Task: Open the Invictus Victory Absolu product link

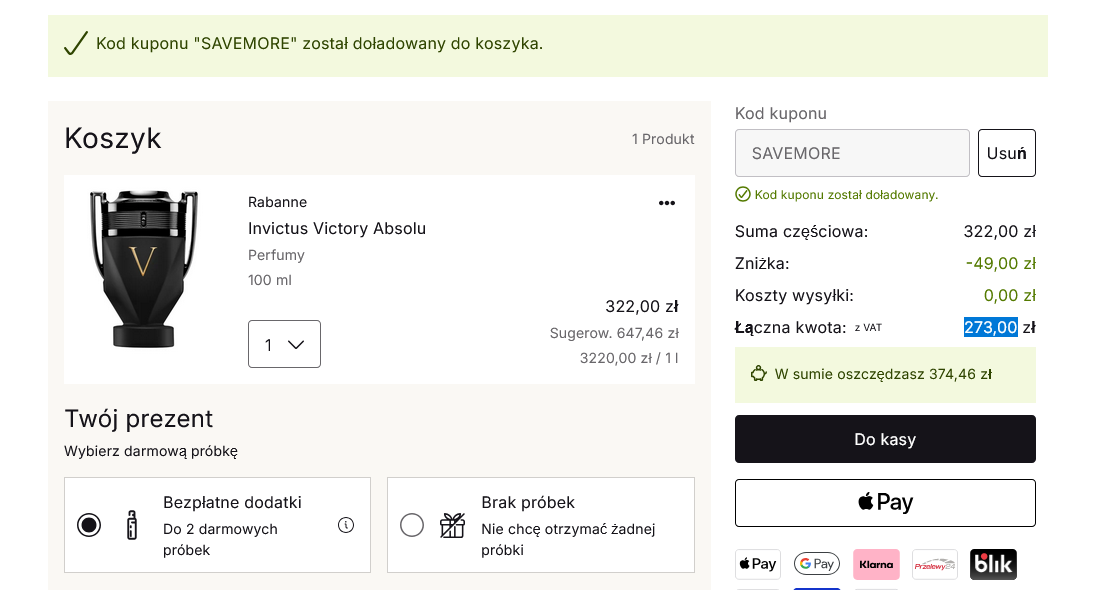Action: click(x=337, y=229)
